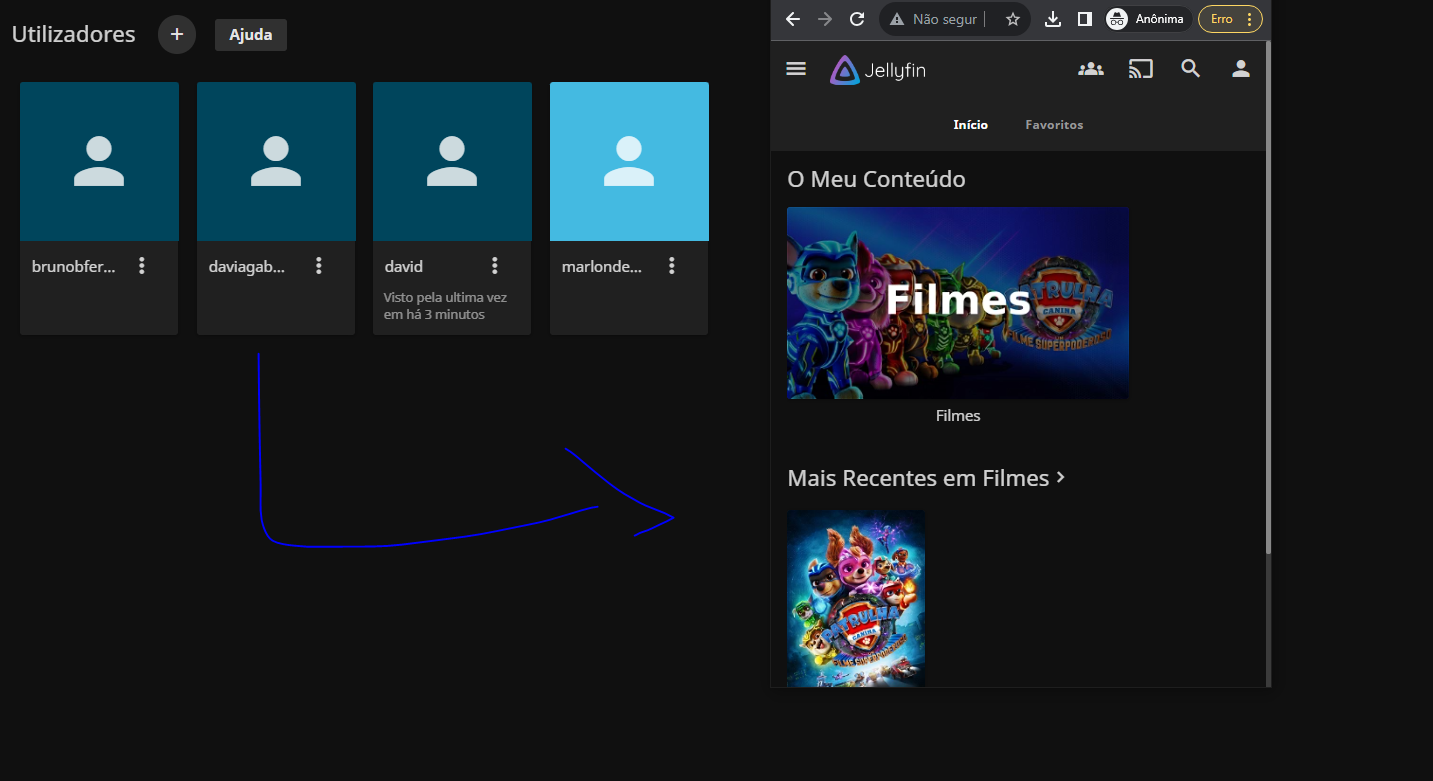Image resolution: width=1433 pixels, height=781 pixels.
Task: Click the SyncPlay group icon
Action: 1090,69
